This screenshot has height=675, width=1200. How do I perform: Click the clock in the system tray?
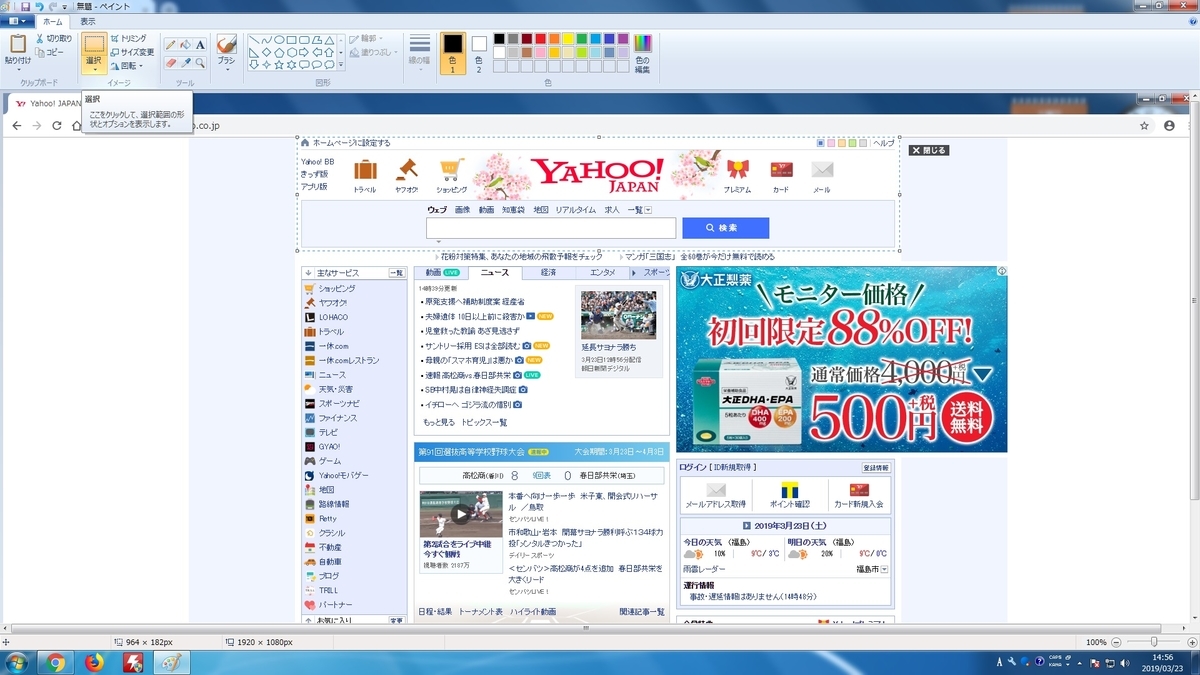(x=1161, y=662)
